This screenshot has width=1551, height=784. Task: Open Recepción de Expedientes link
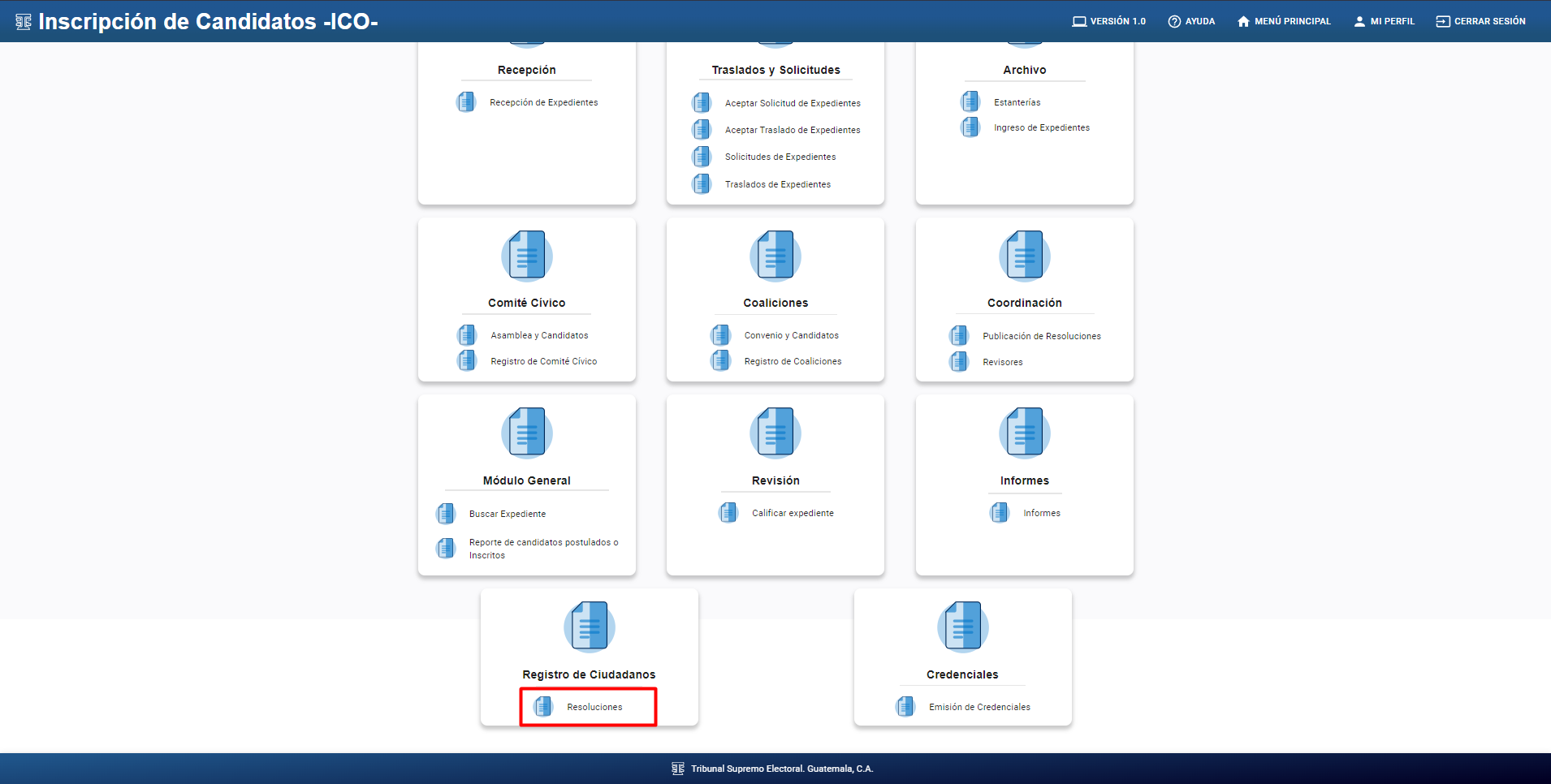tap(544, 102)
